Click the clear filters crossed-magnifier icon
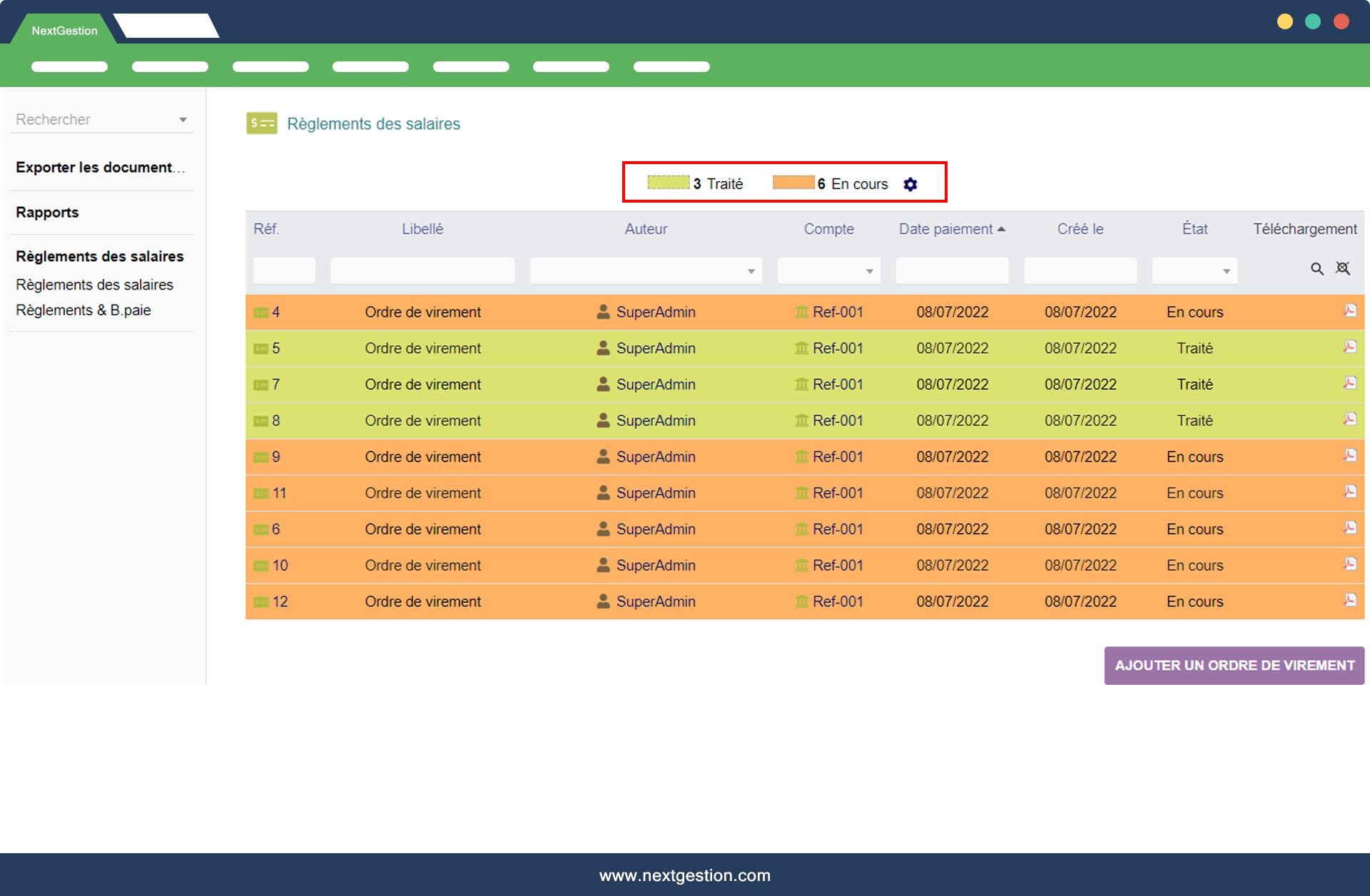This screenshot has height=896, width=1370. (x=1343, y=268)
